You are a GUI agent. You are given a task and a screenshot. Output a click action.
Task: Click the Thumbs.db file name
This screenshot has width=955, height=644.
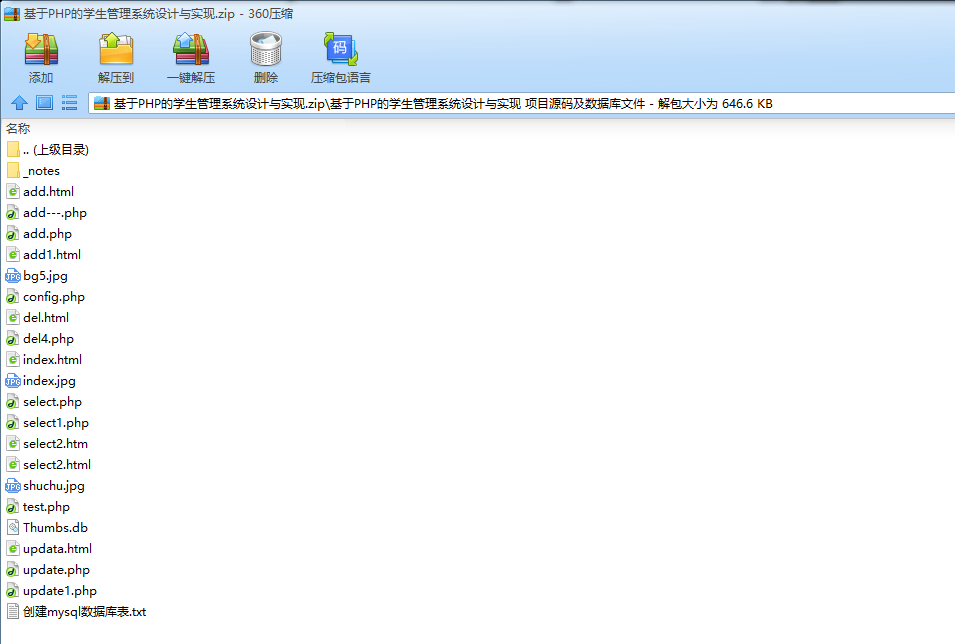click(55, 528)
